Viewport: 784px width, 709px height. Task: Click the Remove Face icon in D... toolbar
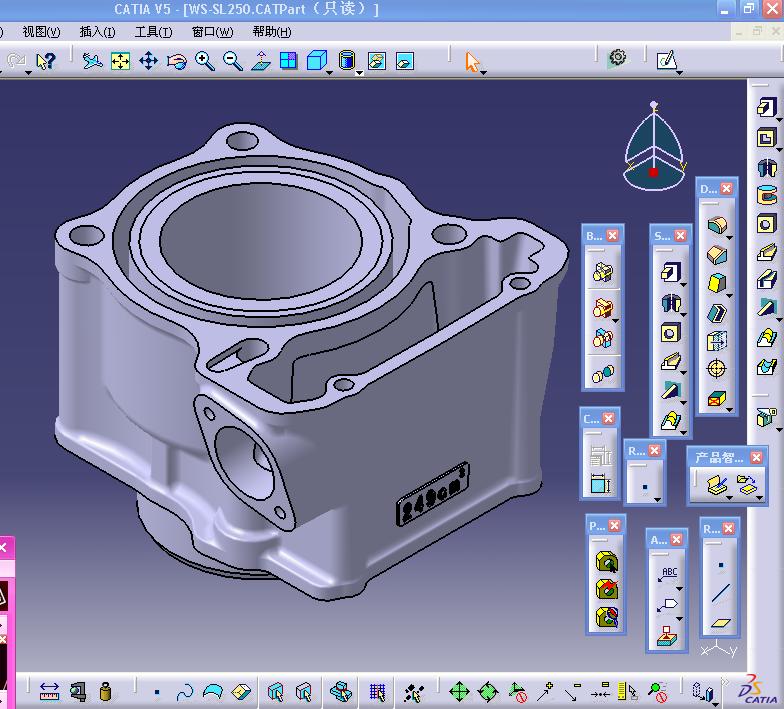pyautogui.click(x=716, y=398)
